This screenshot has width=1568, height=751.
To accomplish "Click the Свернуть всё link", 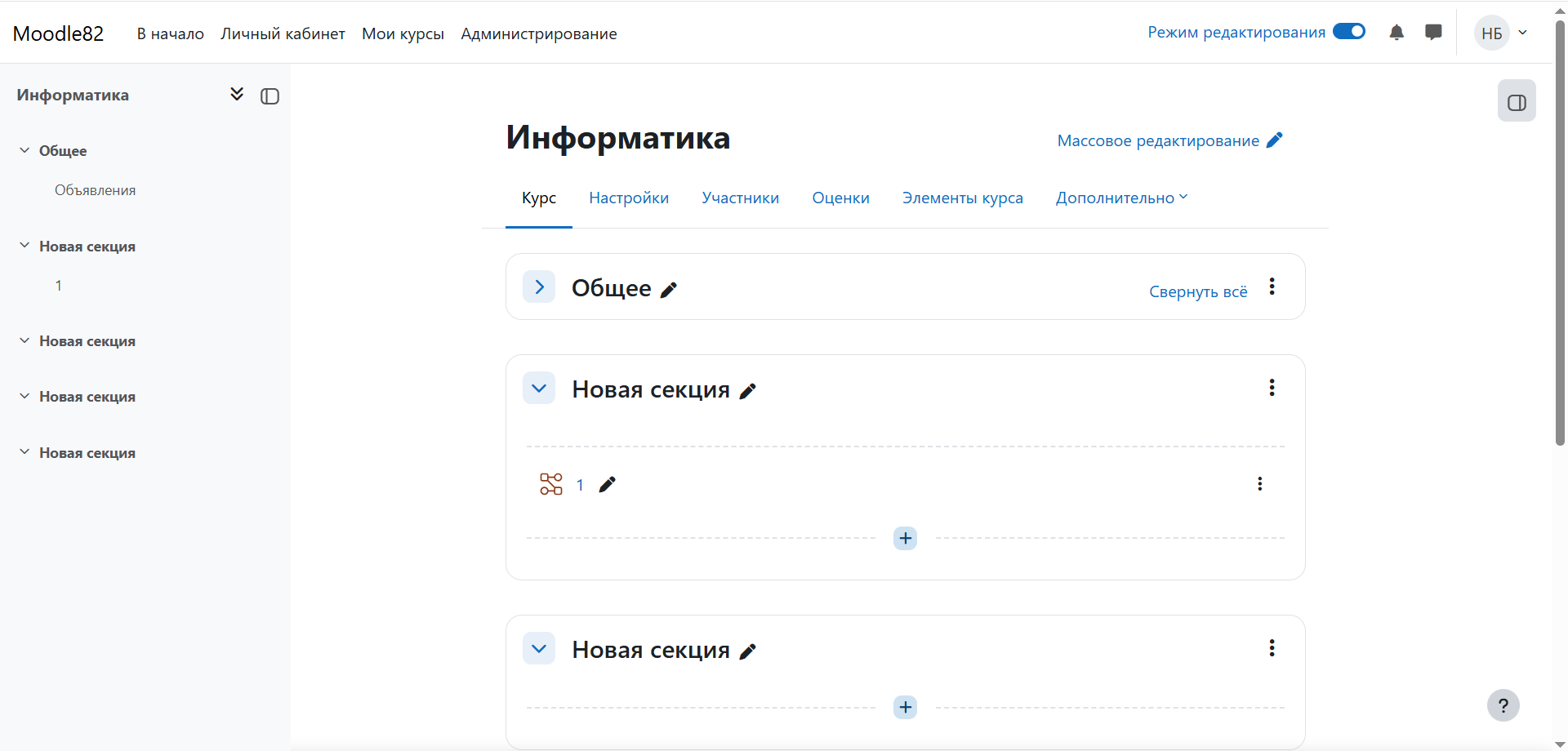I will (x=1197, y=292).
